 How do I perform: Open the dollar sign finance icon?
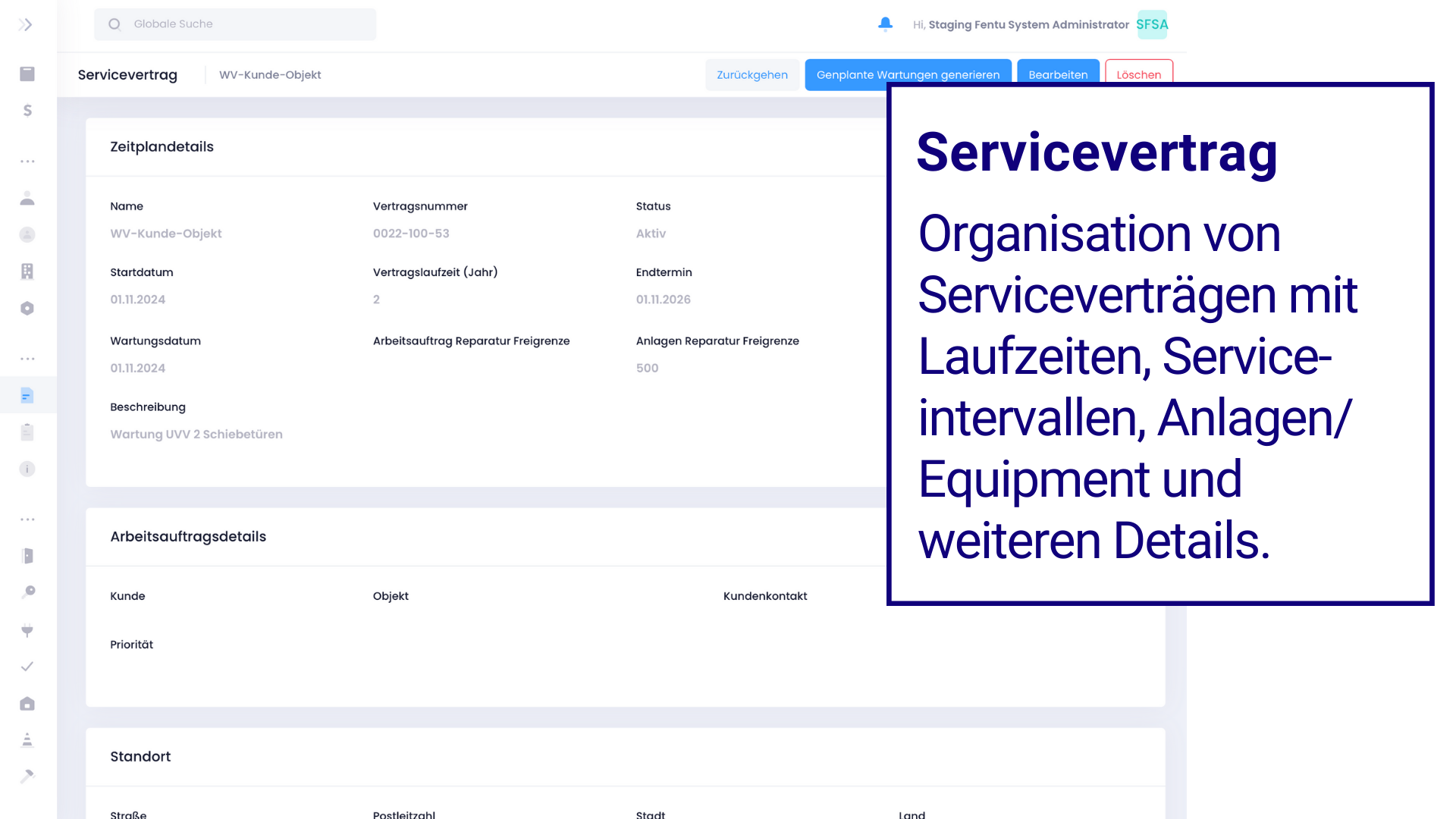click(x=27, y=111)
